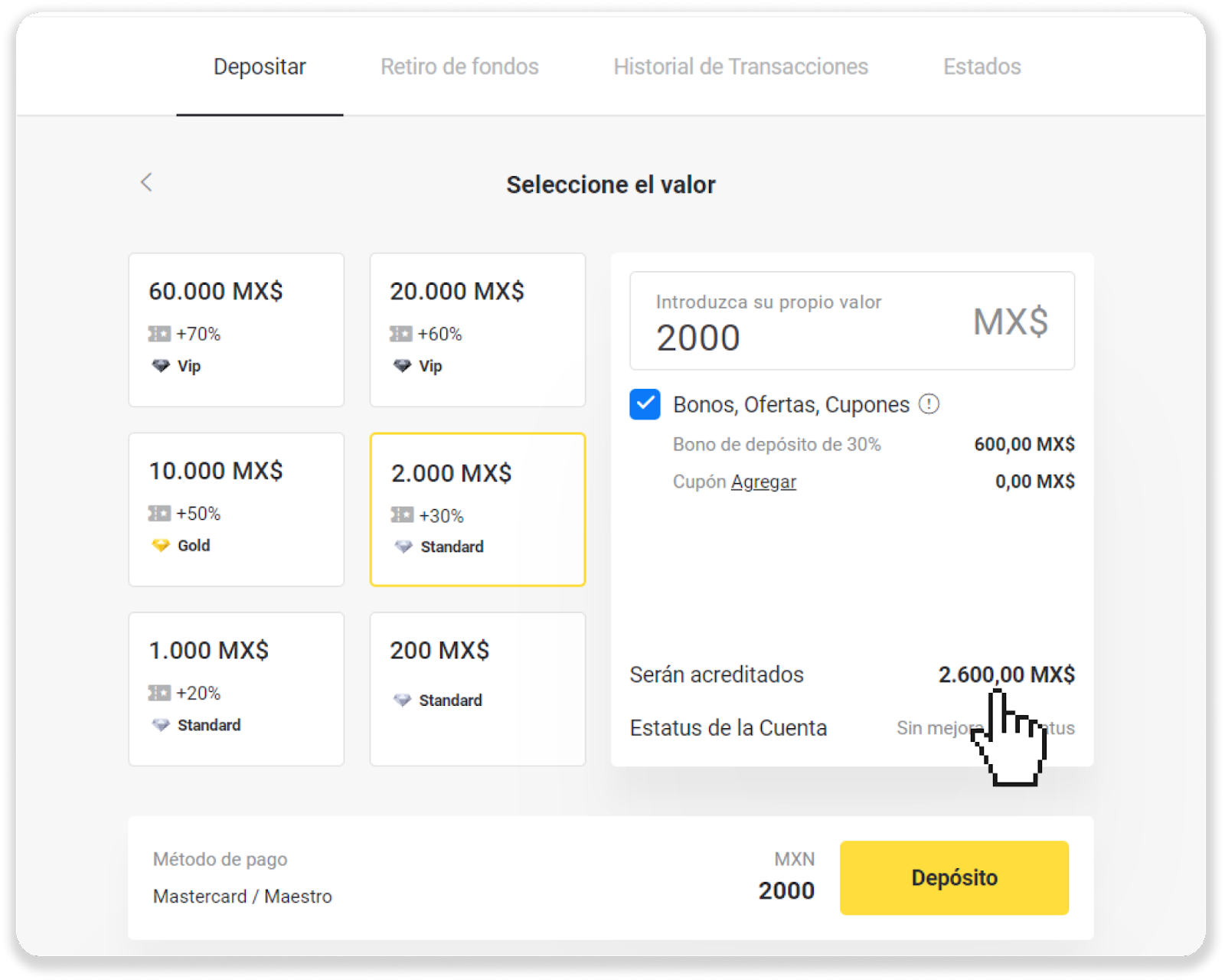The height and width of the screenshot is (980, 1225).
Task: Pick the 10.000 MX$ Gold amount card
Action: click(x=236, y=509)
